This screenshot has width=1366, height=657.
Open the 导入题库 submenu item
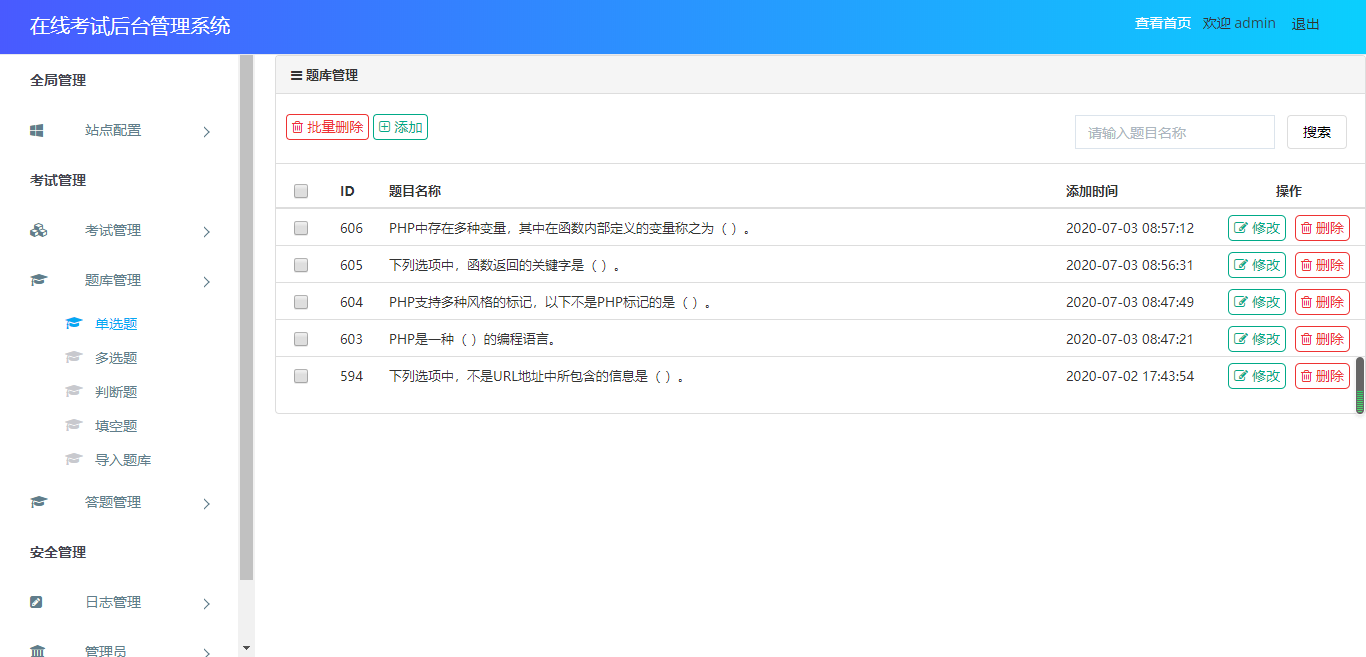coord(123,459)
